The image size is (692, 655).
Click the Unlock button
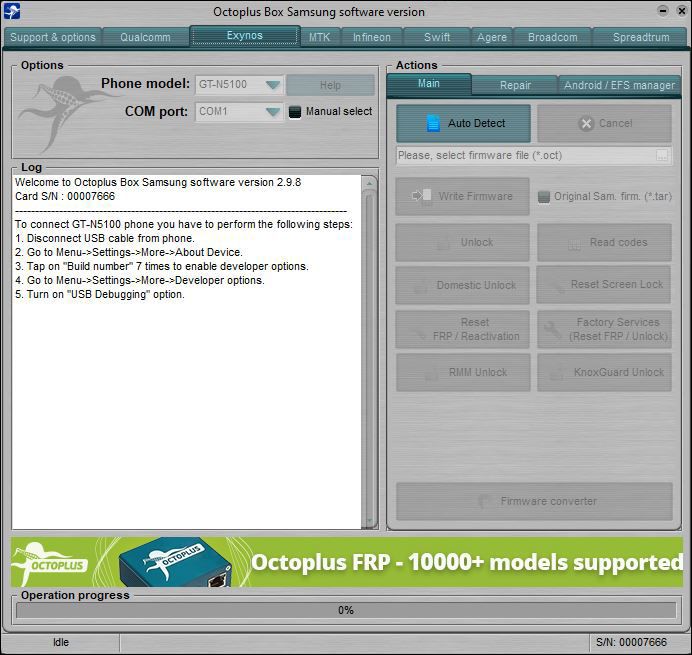(x=463, y=242)
